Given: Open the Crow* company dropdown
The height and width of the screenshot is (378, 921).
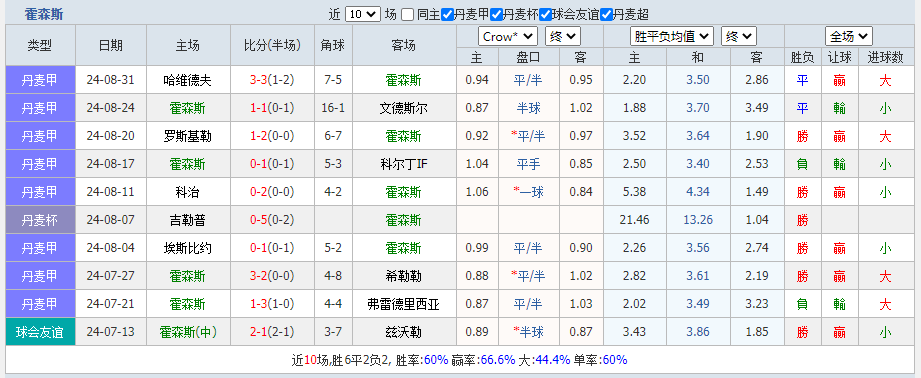Looking at the screenshot, I should click(508, 37).
